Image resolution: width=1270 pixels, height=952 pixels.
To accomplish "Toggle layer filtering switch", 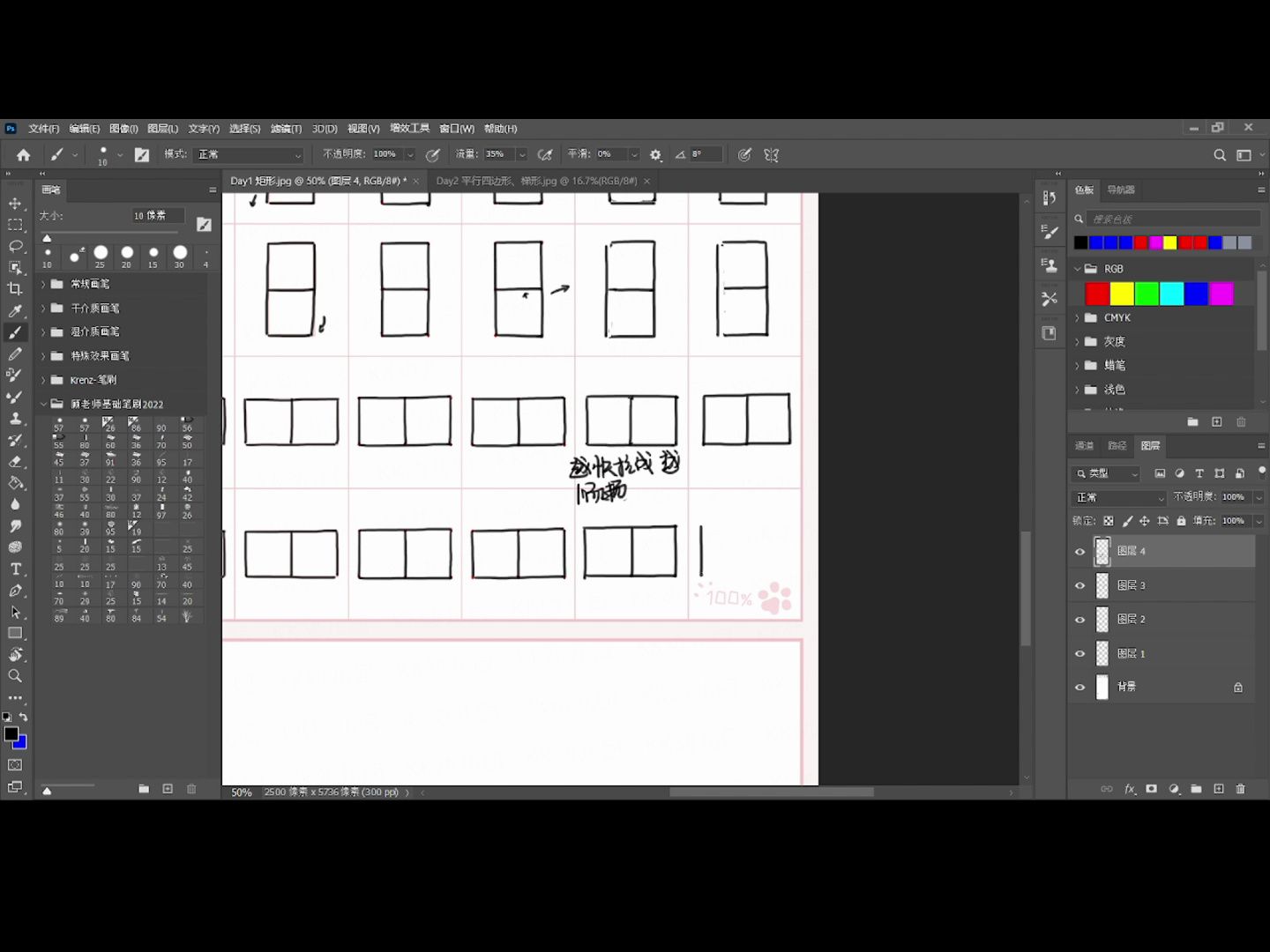I will click(x=1262, y=472).
